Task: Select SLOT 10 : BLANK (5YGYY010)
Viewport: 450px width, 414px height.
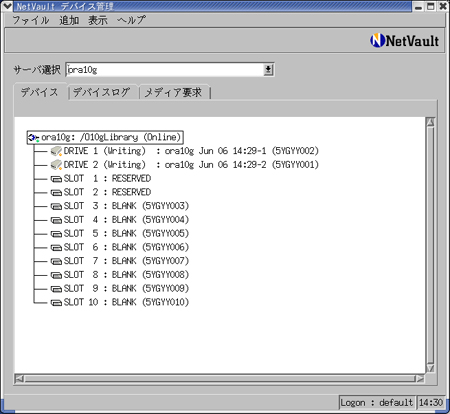Action: pyautogui.click(x=126, y=302)
